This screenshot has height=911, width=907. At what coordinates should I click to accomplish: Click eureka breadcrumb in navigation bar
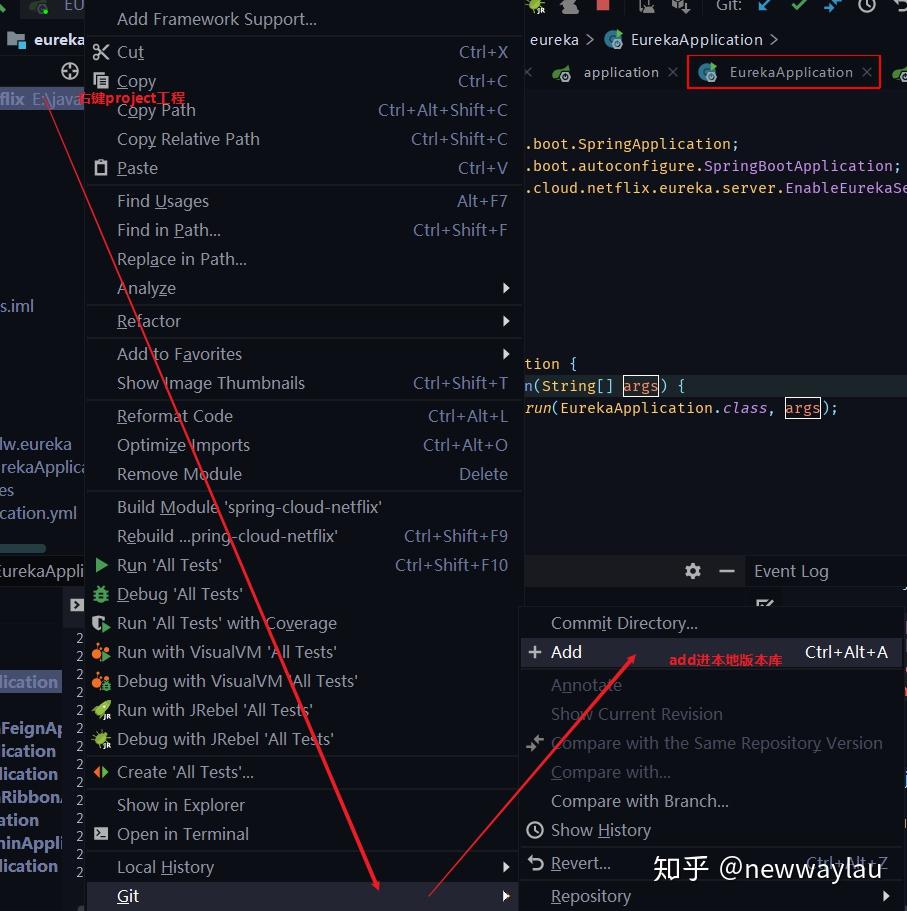(x=554, y=40)
